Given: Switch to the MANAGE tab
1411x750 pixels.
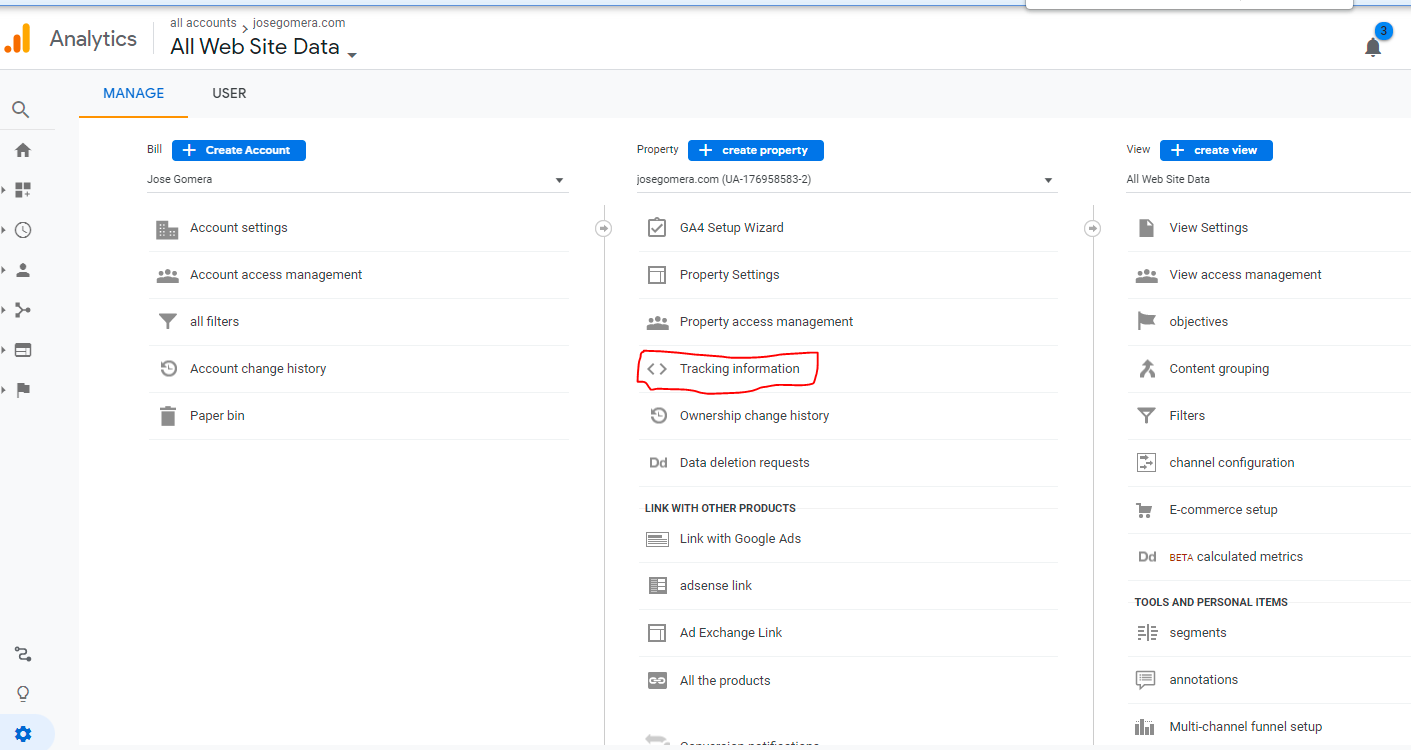Looking at the screenshot, I should (x=133, y=93).
